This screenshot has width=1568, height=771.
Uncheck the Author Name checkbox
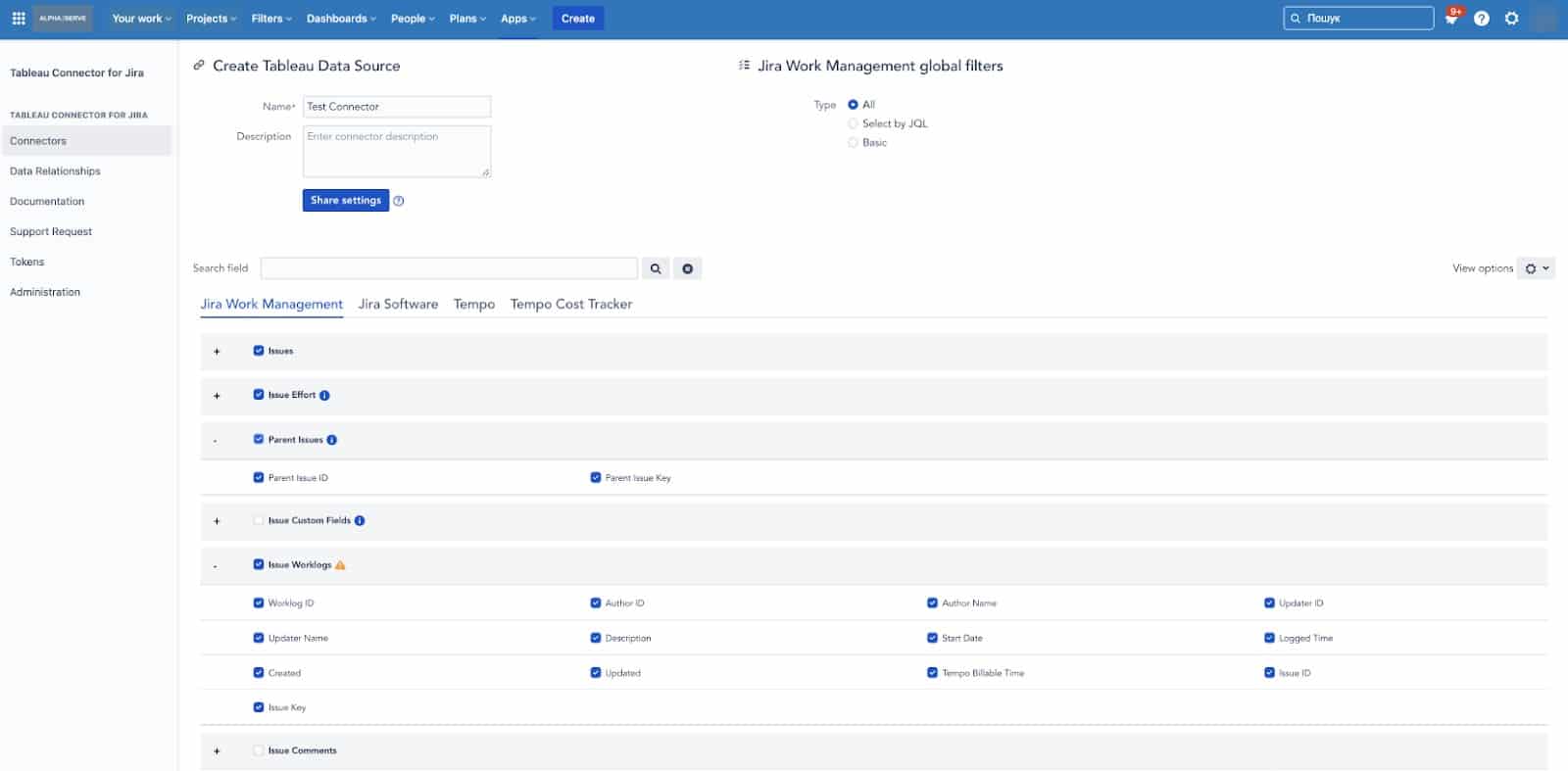tap(932, 603)
